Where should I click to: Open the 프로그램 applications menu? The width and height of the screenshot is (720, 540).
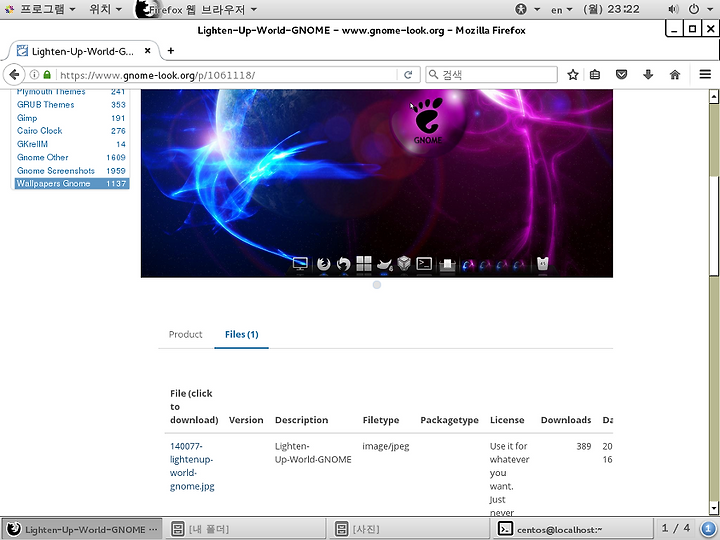(x=41, y=9)
